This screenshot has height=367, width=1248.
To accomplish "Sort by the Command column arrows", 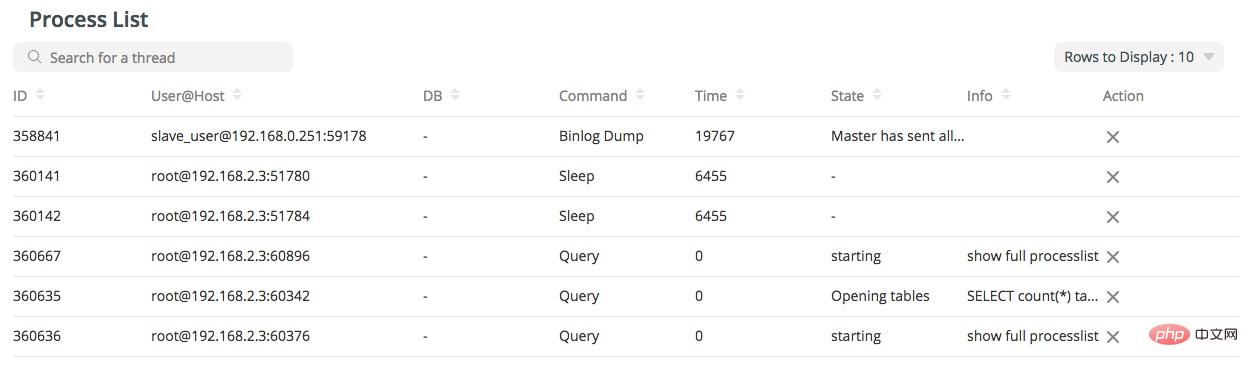I will pos(640,95).
